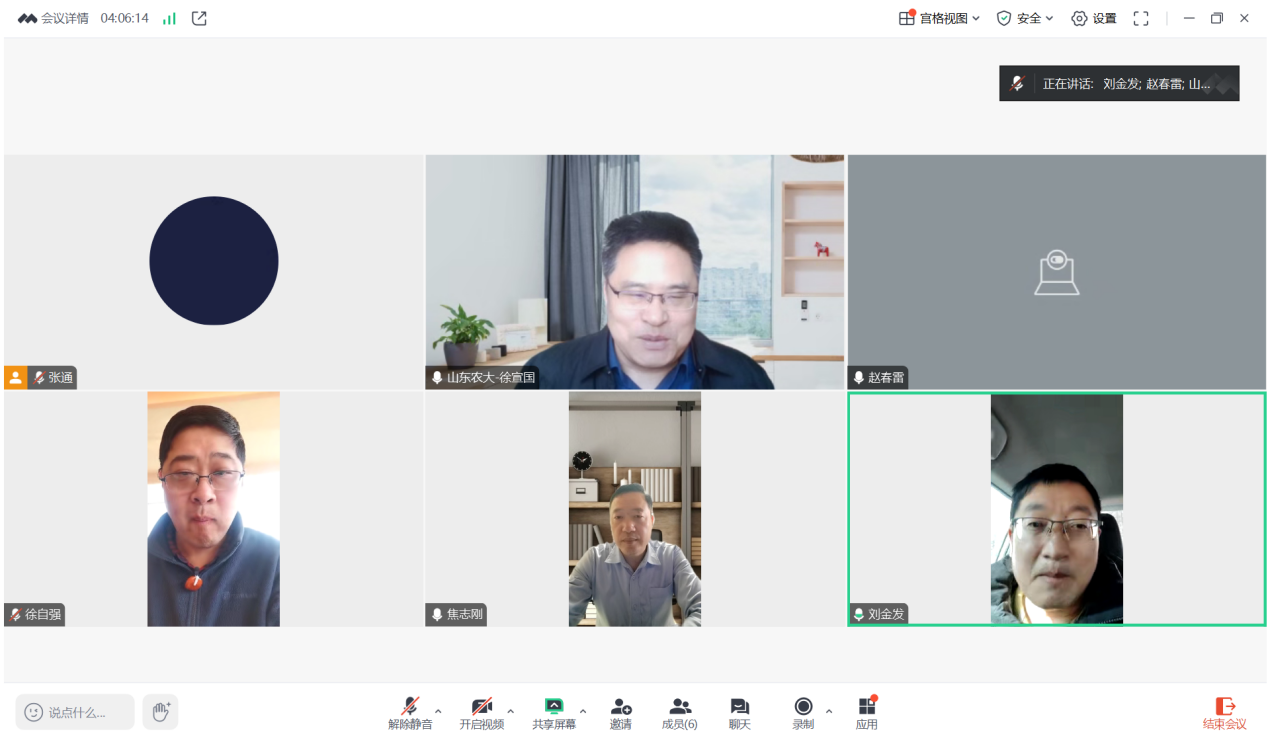
Task: Expand audio options arrow beside 解除静音
Action: coord(438,712)
